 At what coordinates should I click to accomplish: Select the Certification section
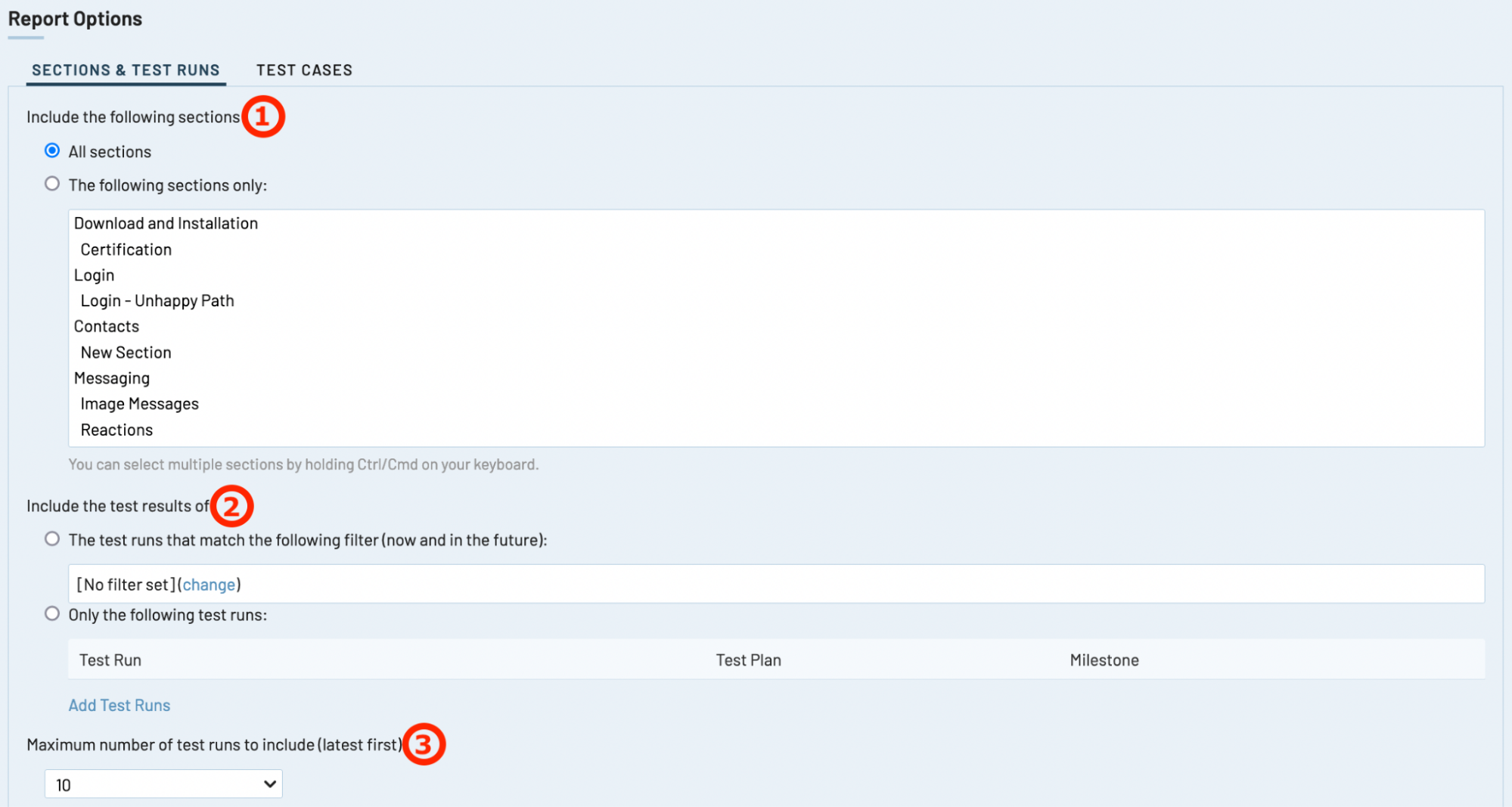point(126,250)
